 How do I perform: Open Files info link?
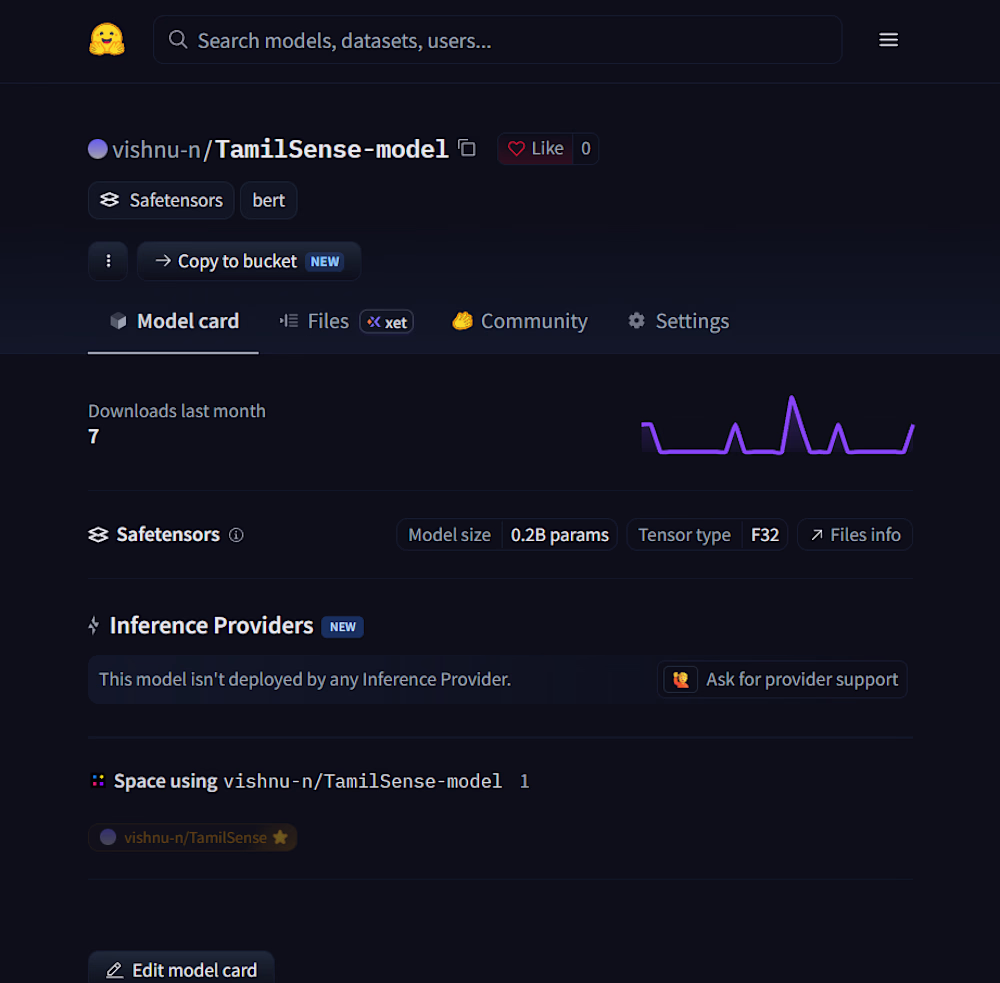[x=855, y=535]
